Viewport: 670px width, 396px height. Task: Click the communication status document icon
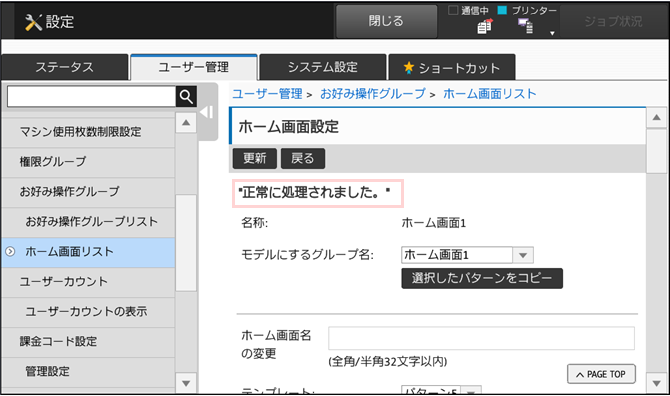485,26
